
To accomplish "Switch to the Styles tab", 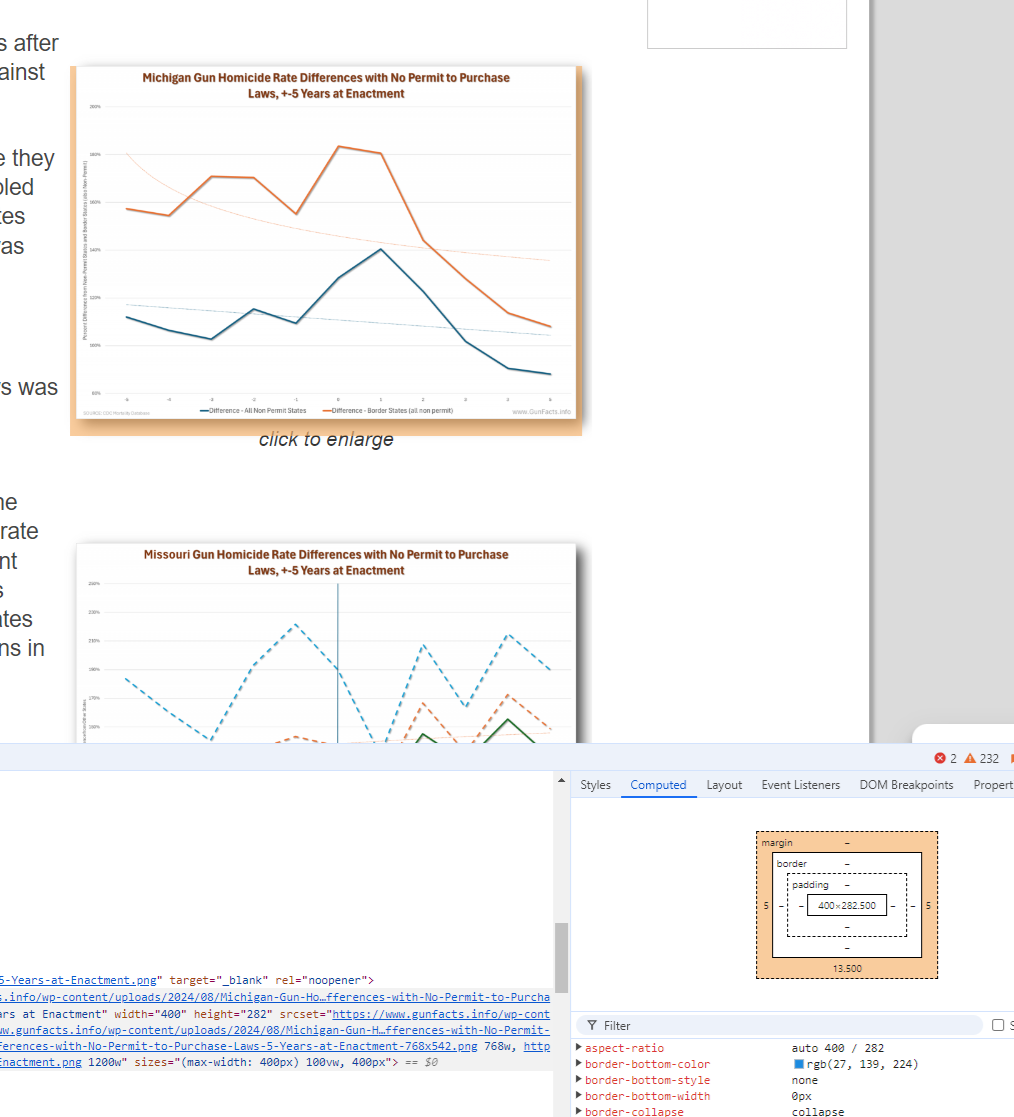I will tap(595, 785).
